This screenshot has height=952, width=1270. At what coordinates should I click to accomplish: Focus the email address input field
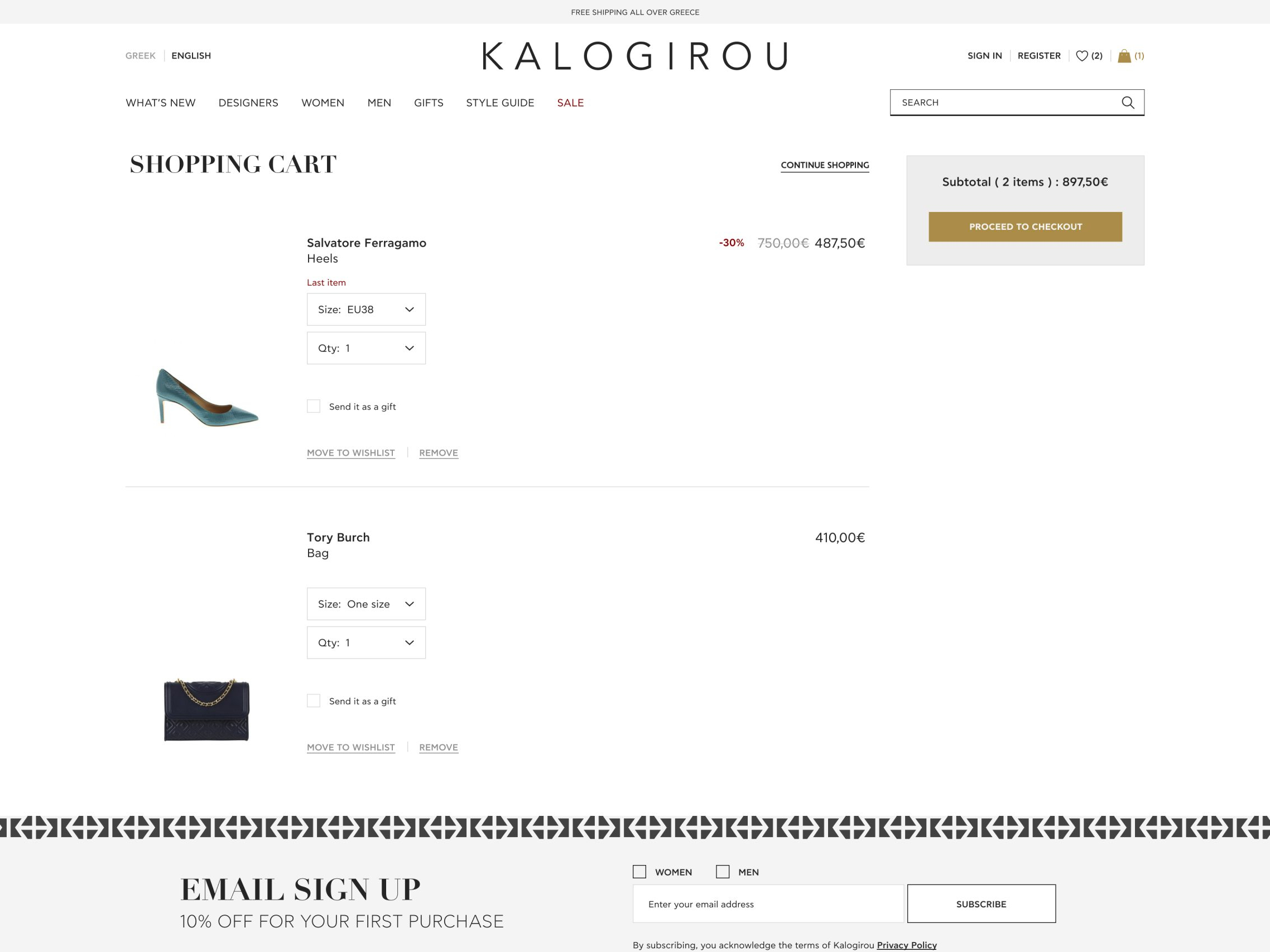click(x=768, y=904)
